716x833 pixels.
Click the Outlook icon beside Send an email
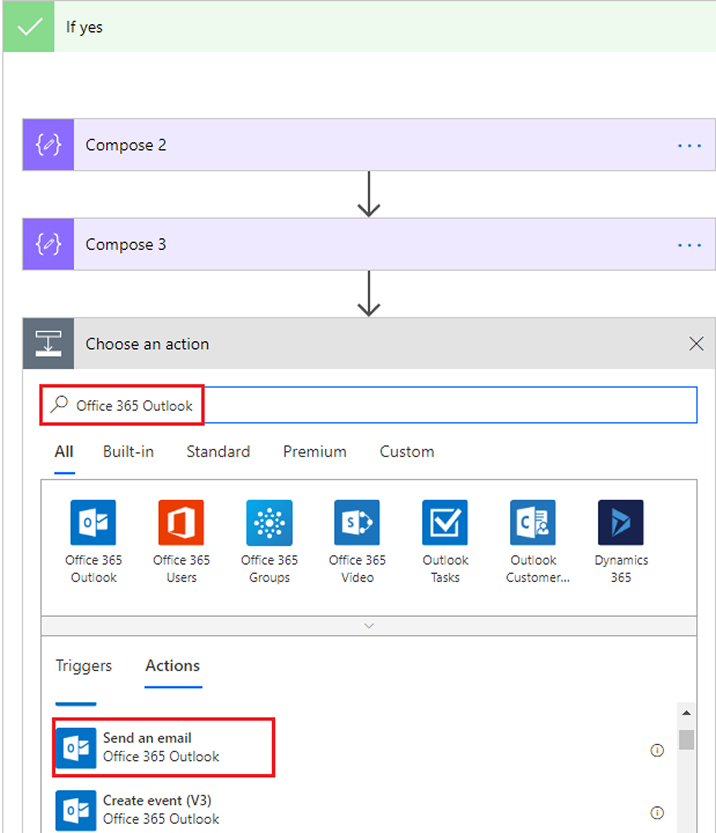[76, 748]
